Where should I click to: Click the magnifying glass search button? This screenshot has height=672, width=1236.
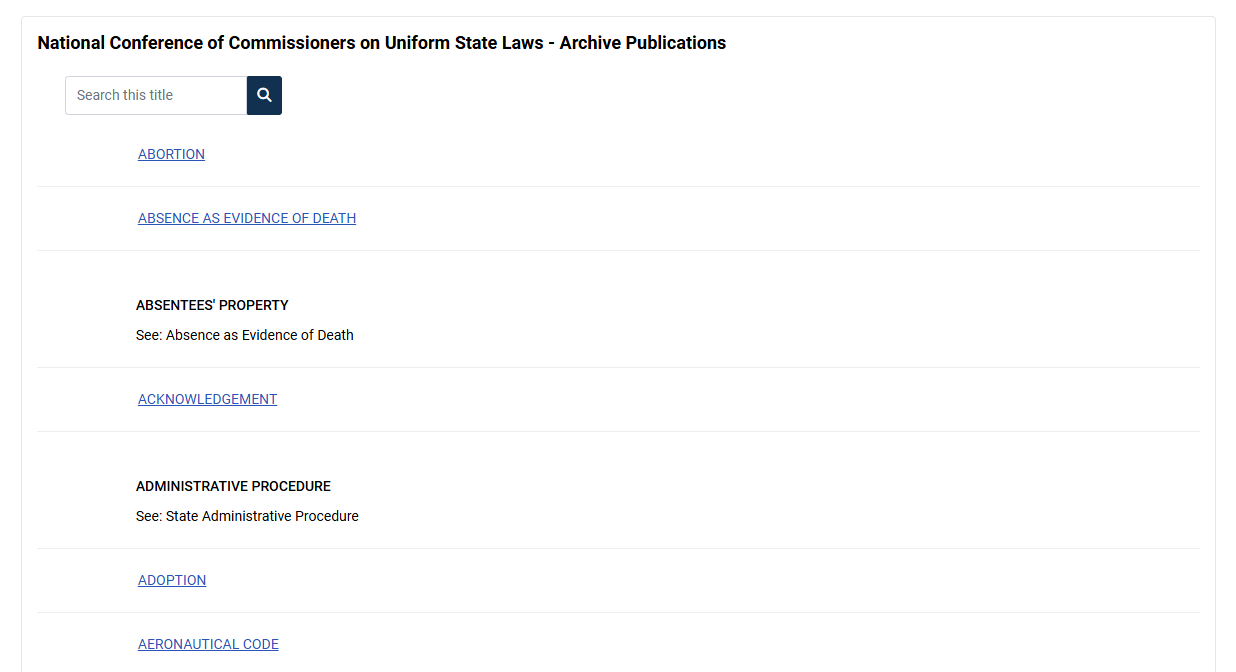264,95
